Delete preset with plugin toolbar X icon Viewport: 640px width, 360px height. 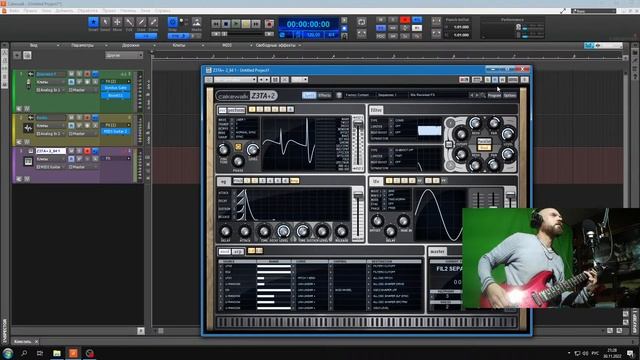pyautogui.click(x=284, y=80)
